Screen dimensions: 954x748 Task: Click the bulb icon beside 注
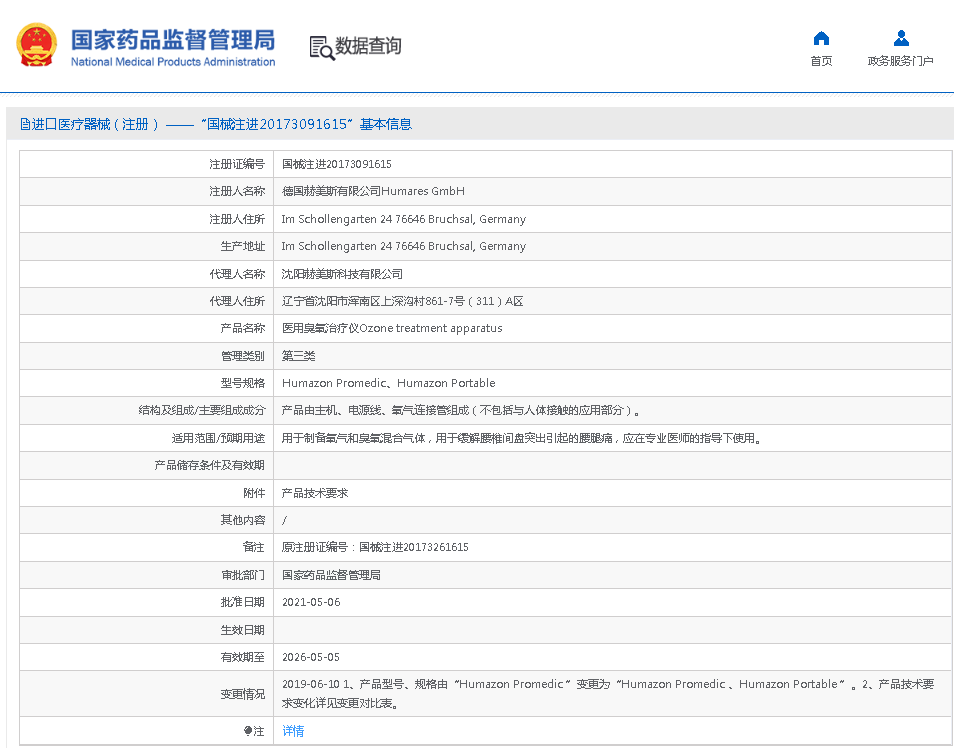[248, 731]
